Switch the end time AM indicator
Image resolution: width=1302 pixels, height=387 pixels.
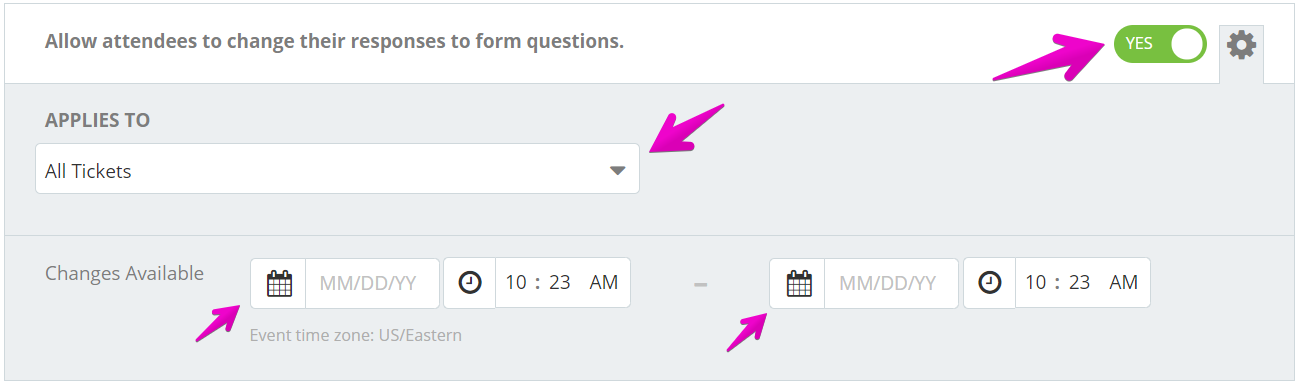(1124, 283)
